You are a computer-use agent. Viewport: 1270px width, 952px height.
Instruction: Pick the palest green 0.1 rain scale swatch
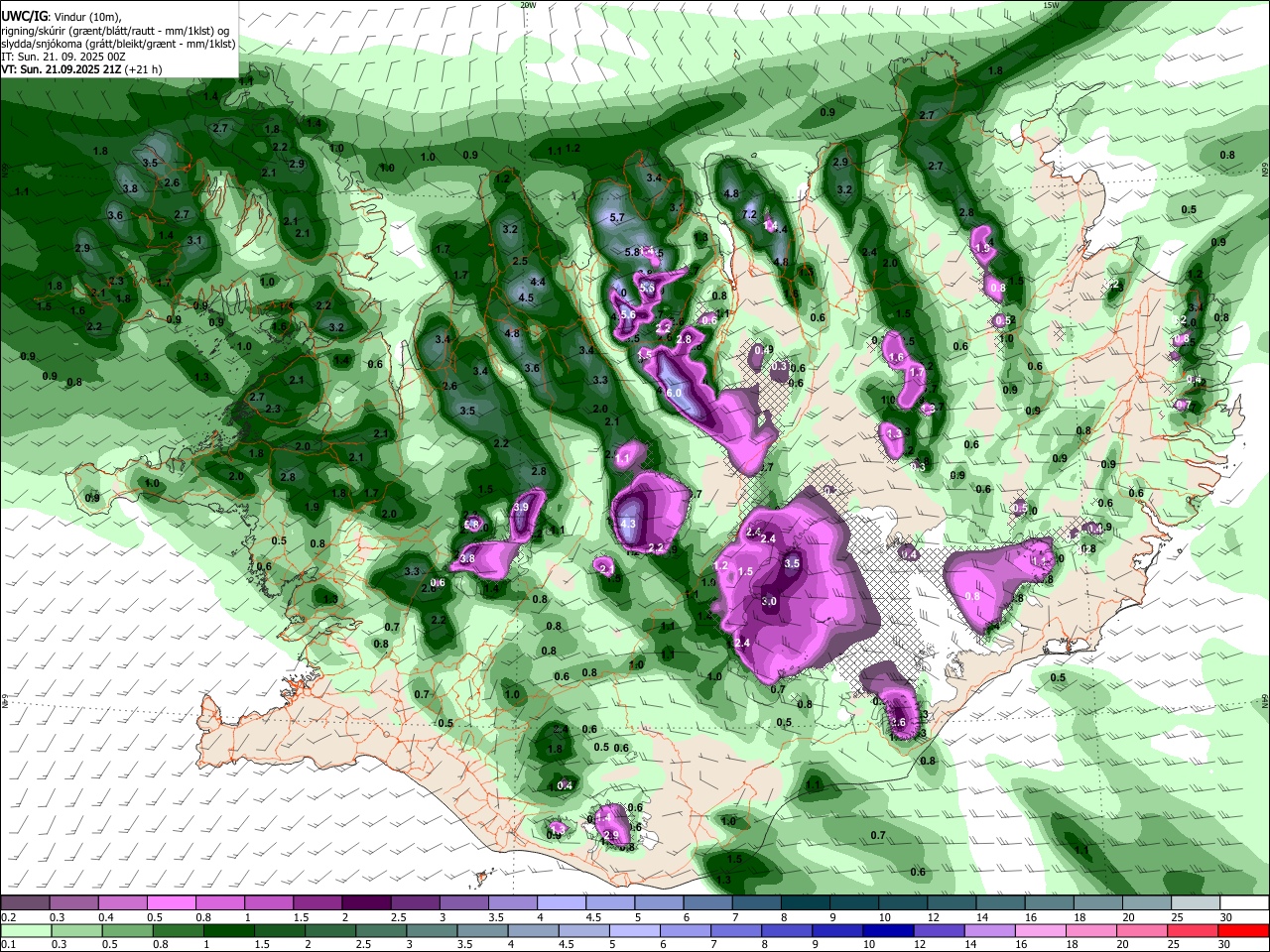tap(26, 931)
